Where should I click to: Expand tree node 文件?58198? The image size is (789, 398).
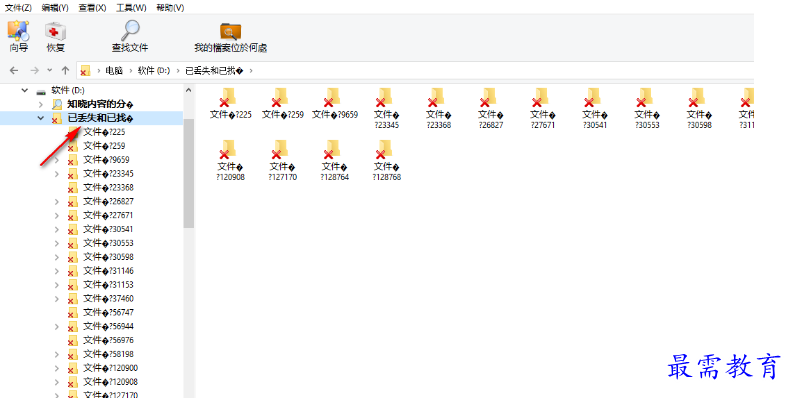tap(57, 354)
